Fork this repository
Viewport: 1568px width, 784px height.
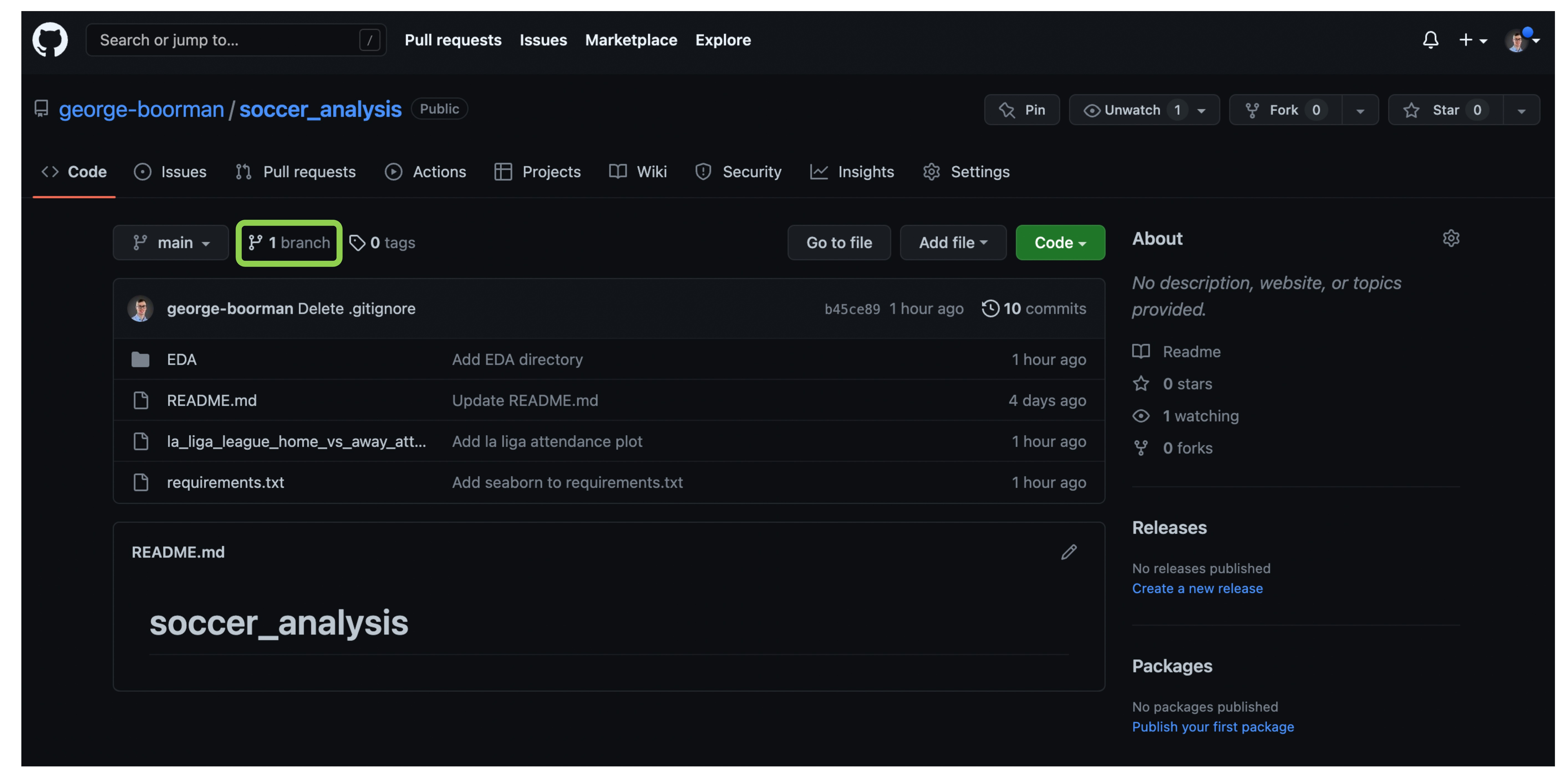tap(1285, 110)
